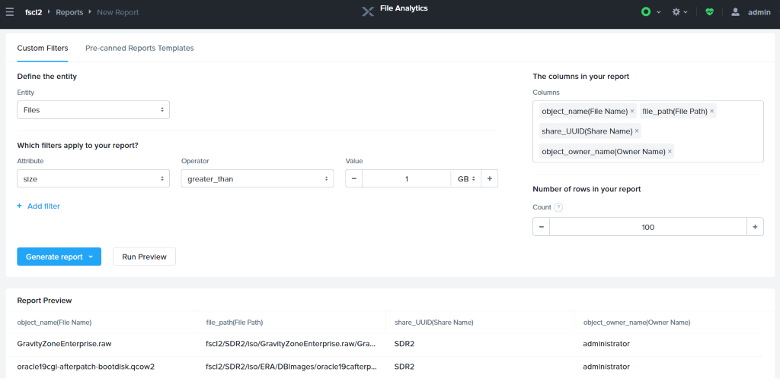780x380 pixels.
Task: Click the Nutanix X logo
Action: pos(368,11)
